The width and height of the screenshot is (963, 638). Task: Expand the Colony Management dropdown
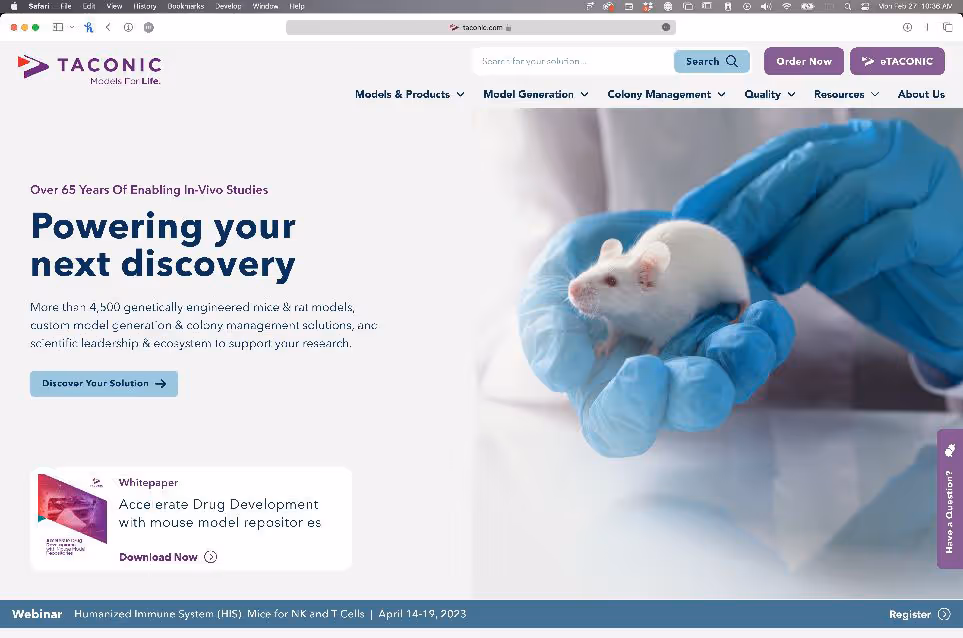(666, 94)
